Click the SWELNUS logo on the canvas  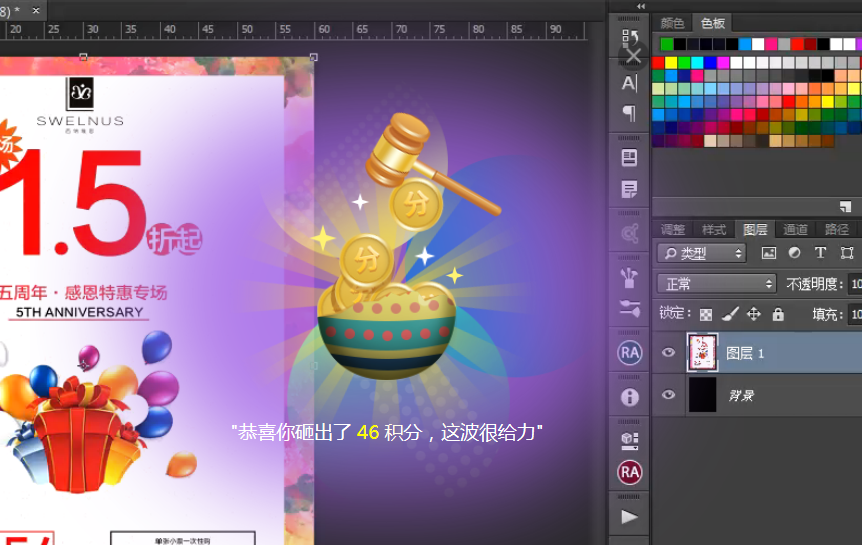80,104
